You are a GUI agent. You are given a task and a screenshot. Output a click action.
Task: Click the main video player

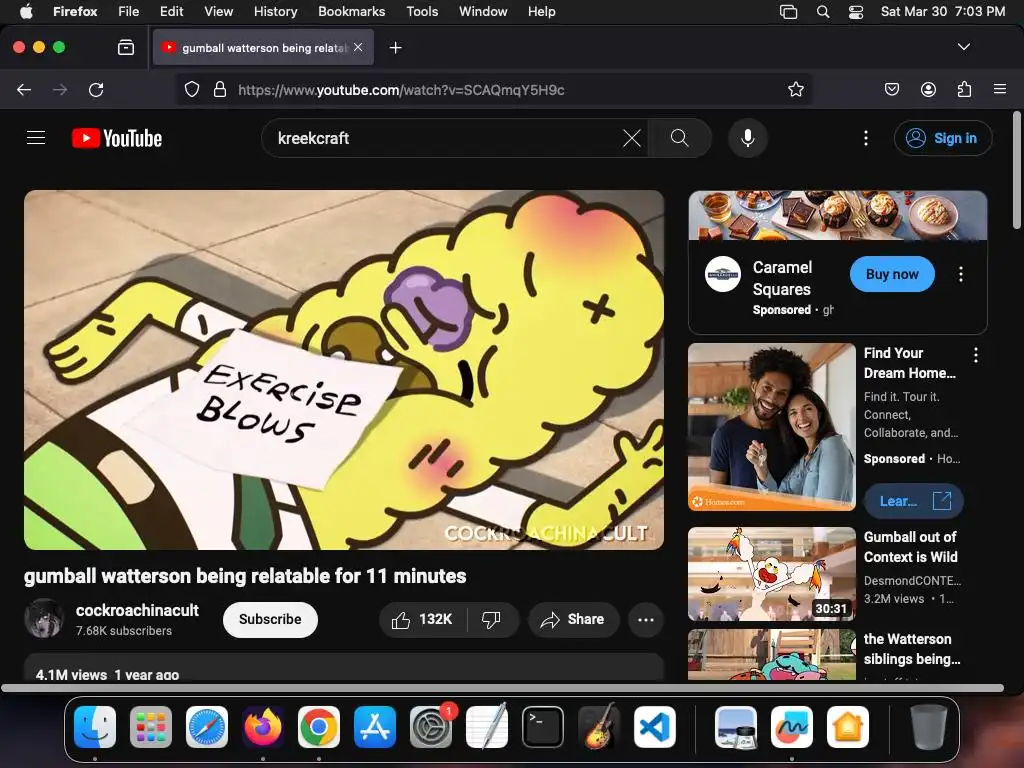[x=344, y=370]
